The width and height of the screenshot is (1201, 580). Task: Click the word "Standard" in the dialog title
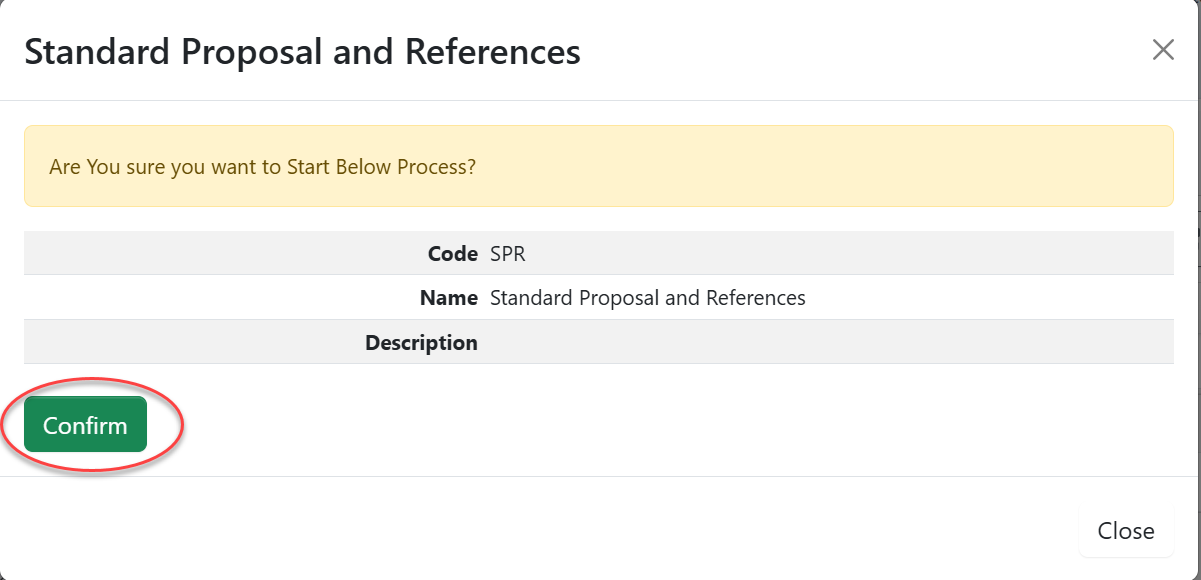(95, 51)
